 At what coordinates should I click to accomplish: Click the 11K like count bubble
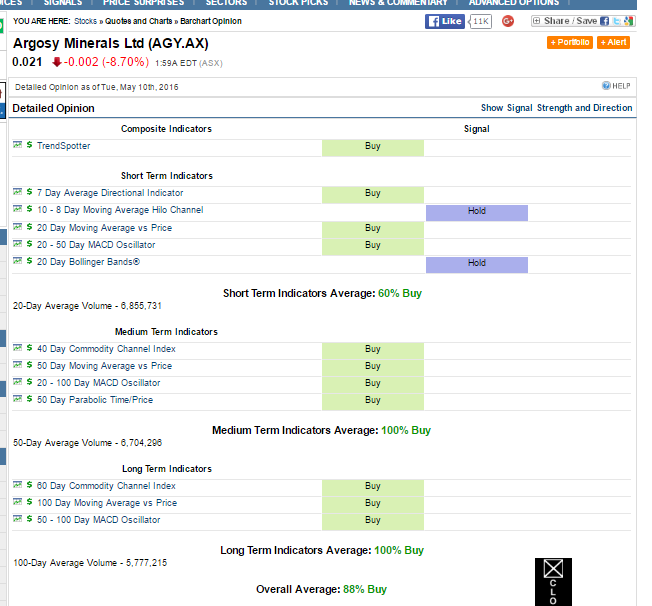480,21
